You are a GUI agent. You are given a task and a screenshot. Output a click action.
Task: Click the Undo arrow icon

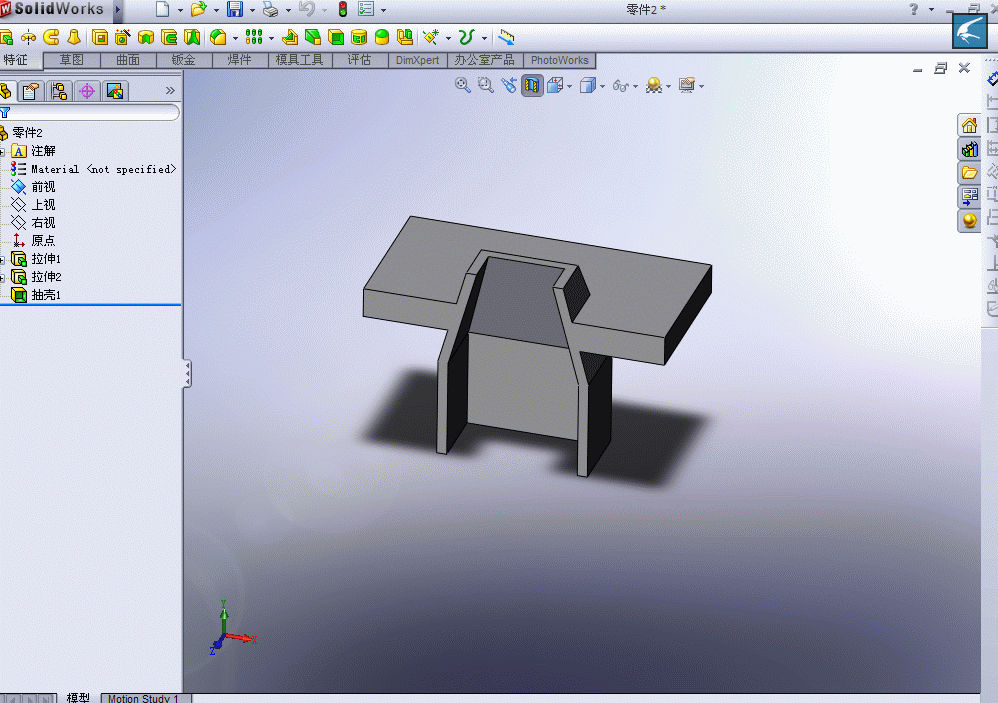(x=307, y=10)
